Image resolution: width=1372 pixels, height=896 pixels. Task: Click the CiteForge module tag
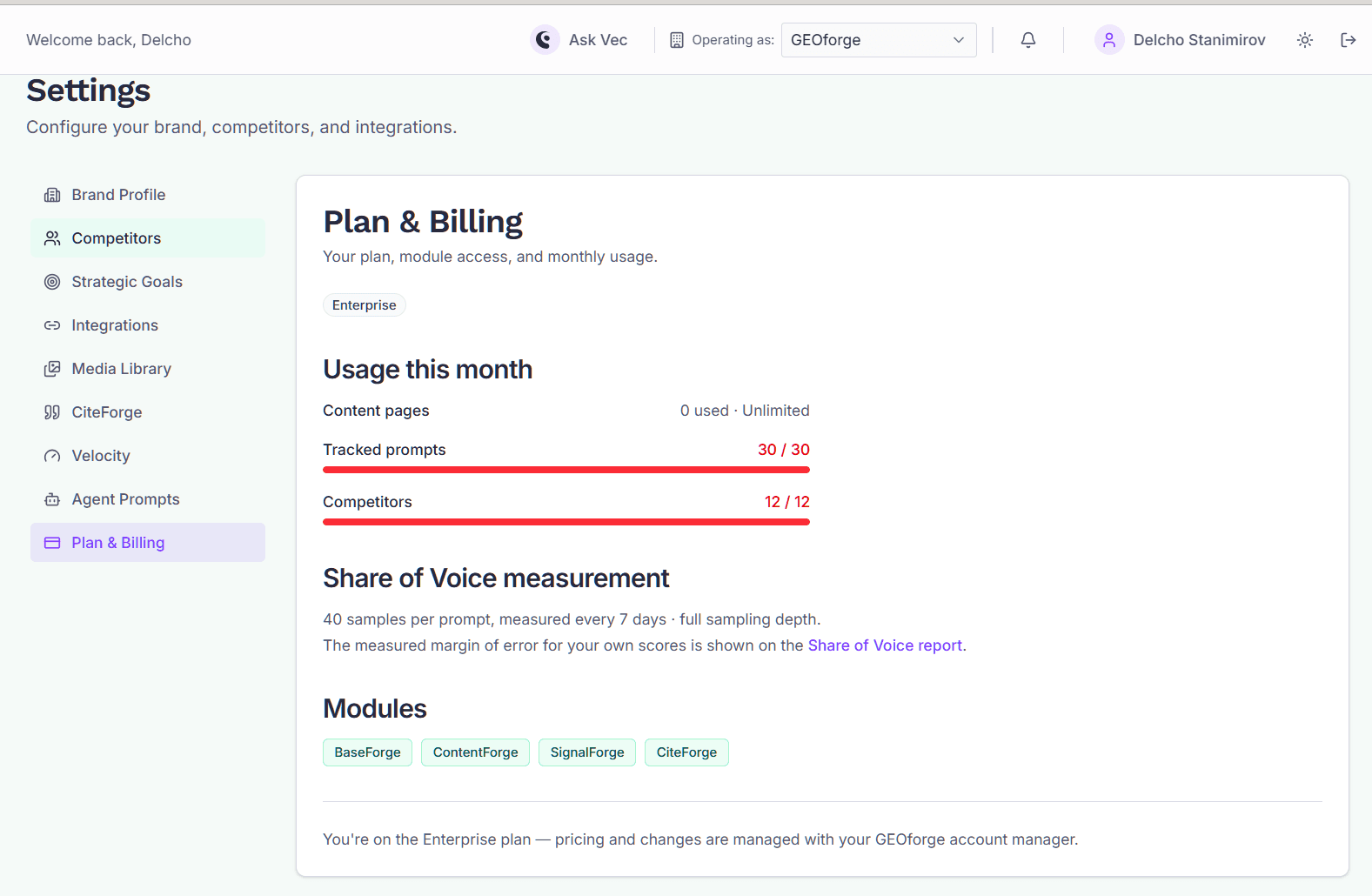(x=686, y=752)
